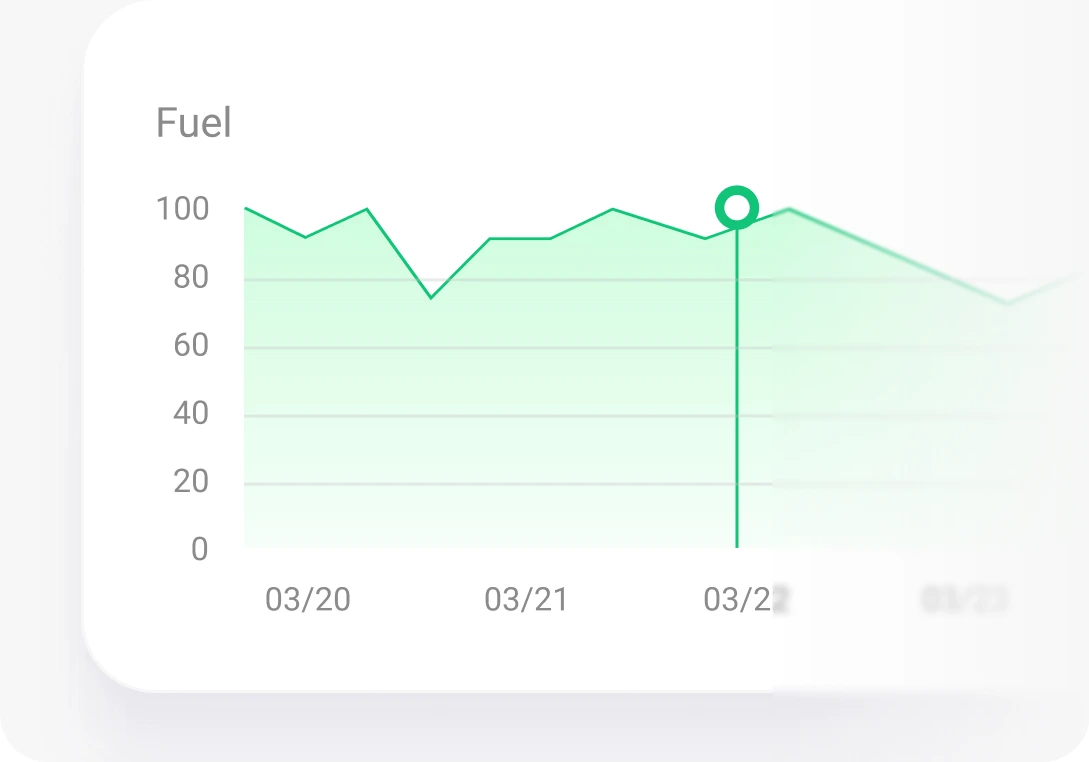The height and width of the screenshot is (762, 1089).
Task: Click the 20 value on the y-axis
Action: [191, 481]
